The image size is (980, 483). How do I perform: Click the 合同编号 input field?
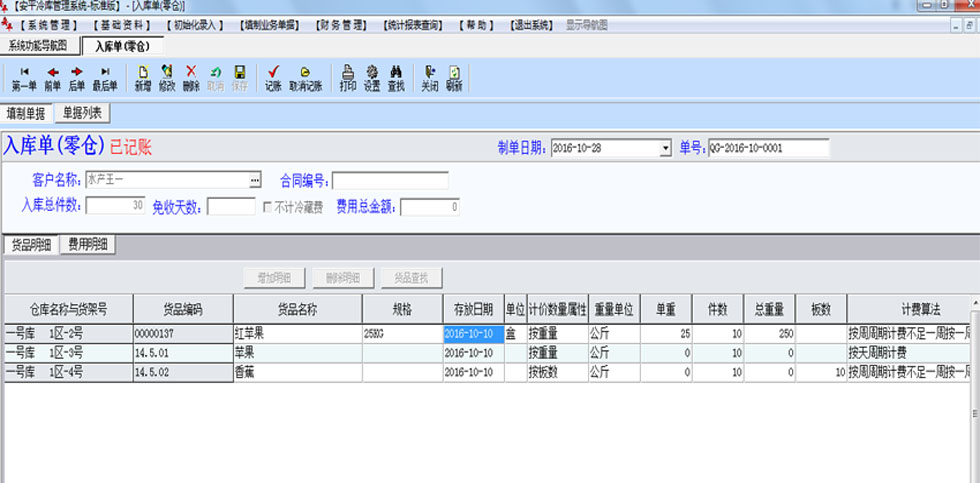pos(390,181)
